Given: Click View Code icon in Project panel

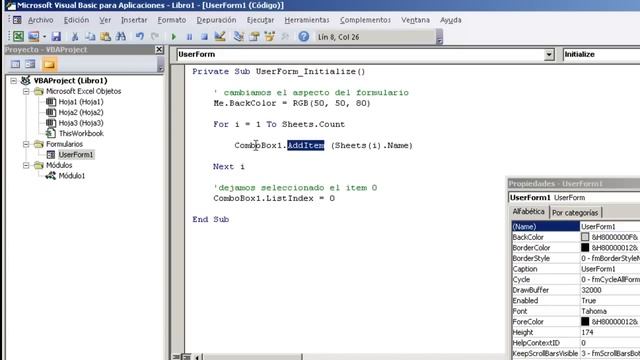Looking at the screenshot, I should point(15,64).
